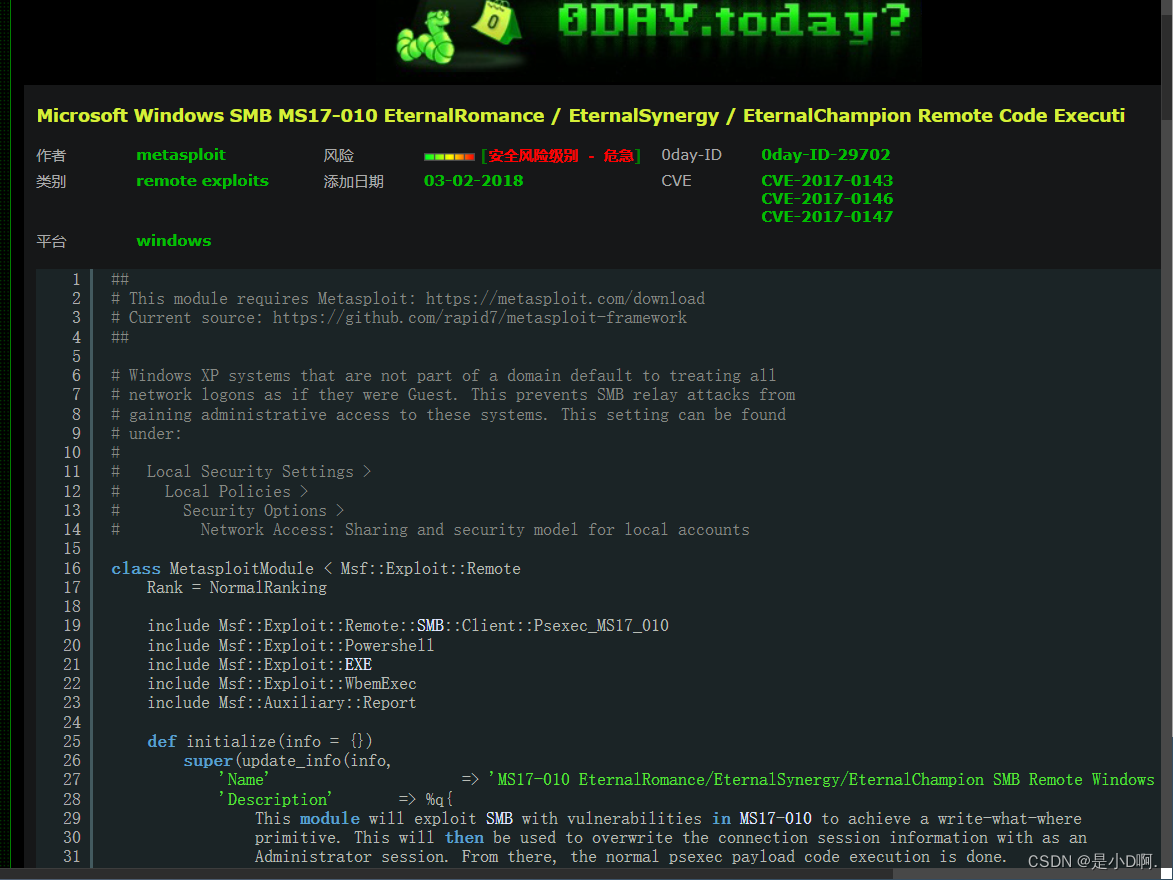Open the CVE-2017-0146 link

pyautogui.click(x=827, y=198)
